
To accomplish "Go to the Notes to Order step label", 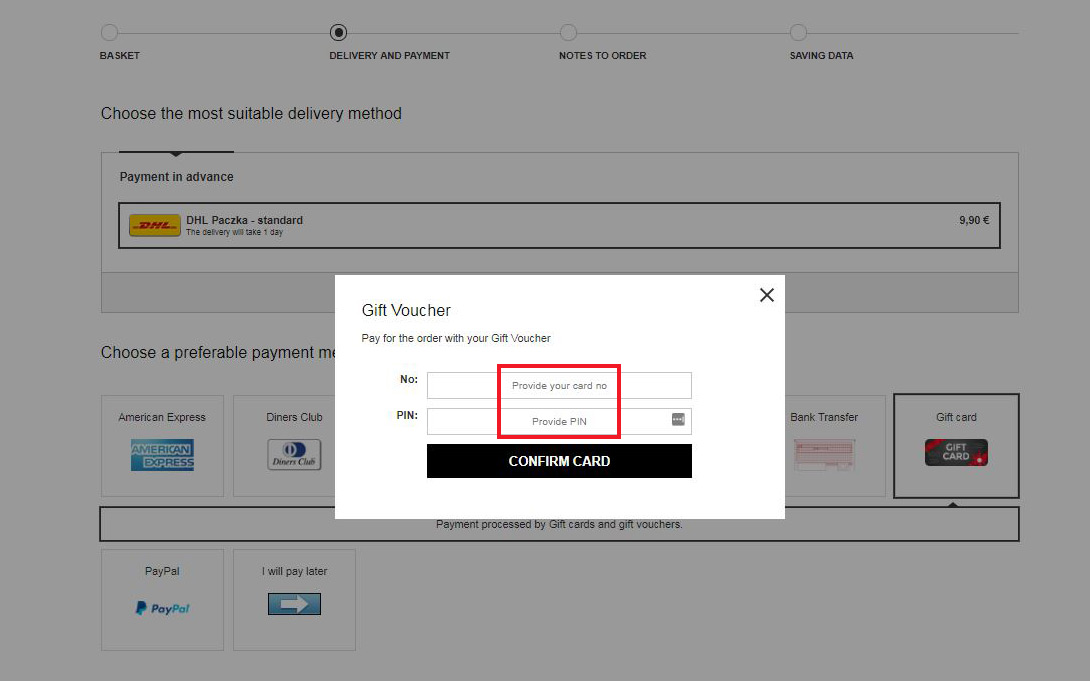I will 602,56.
